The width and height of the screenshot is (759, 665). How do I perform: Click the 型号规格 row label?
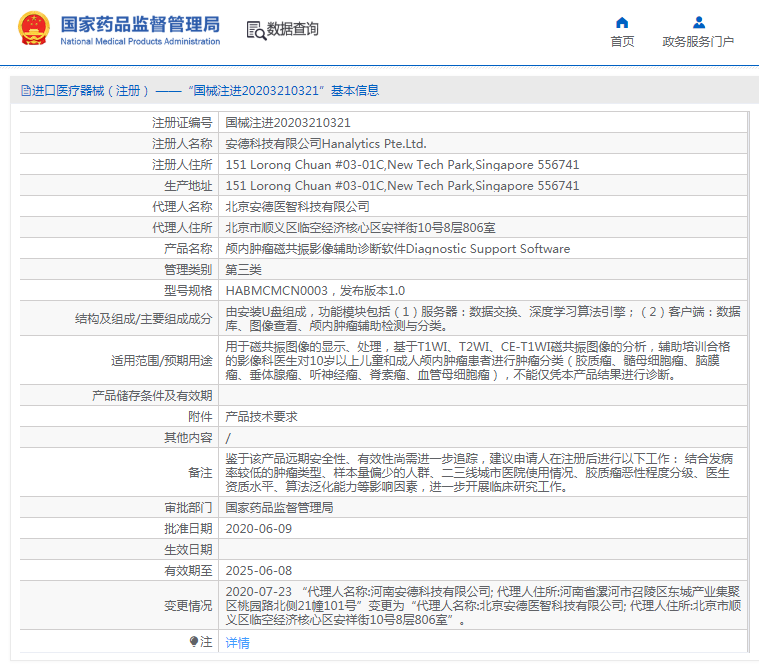pos(188,290)
